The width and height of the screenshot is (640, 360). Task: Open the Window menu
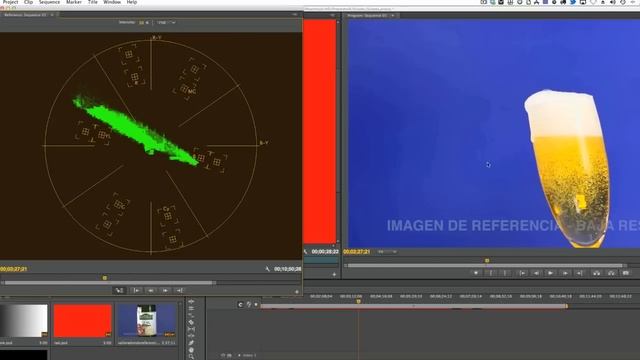click(x=112, y=2)
